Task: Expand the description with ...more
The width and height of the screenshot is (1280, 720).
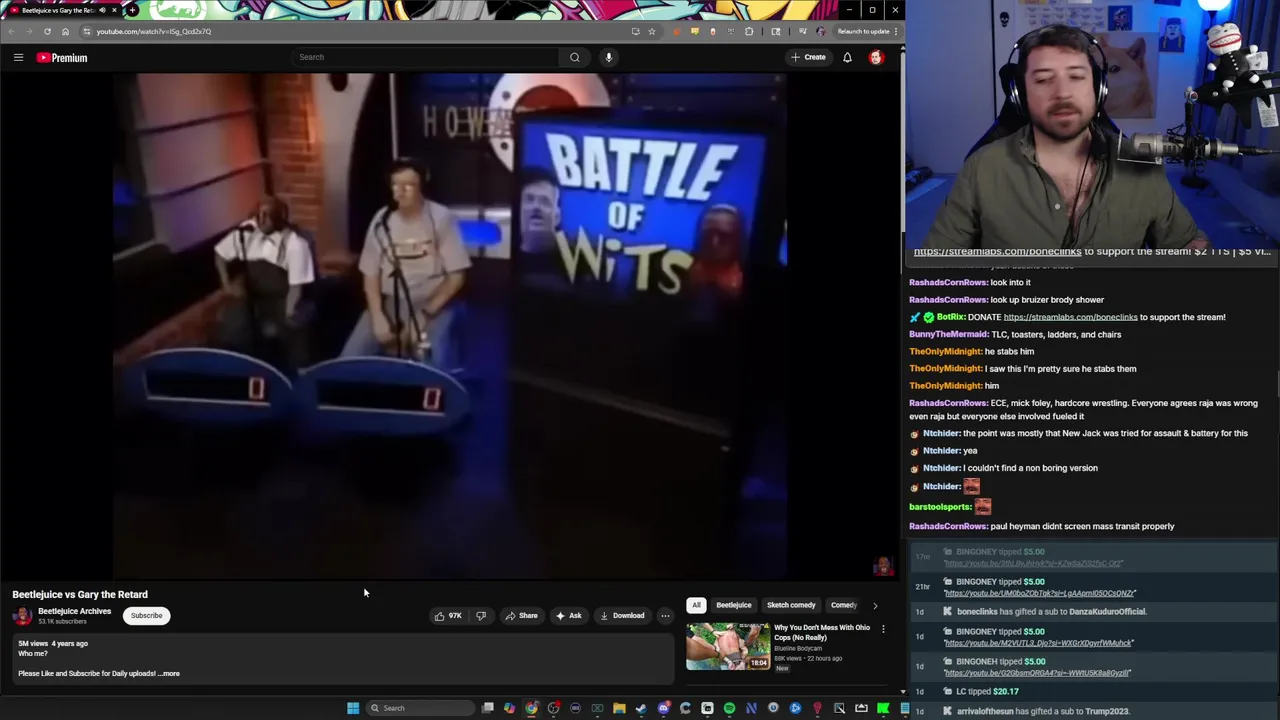Action: pyautogui.click(x=169, y=674)
